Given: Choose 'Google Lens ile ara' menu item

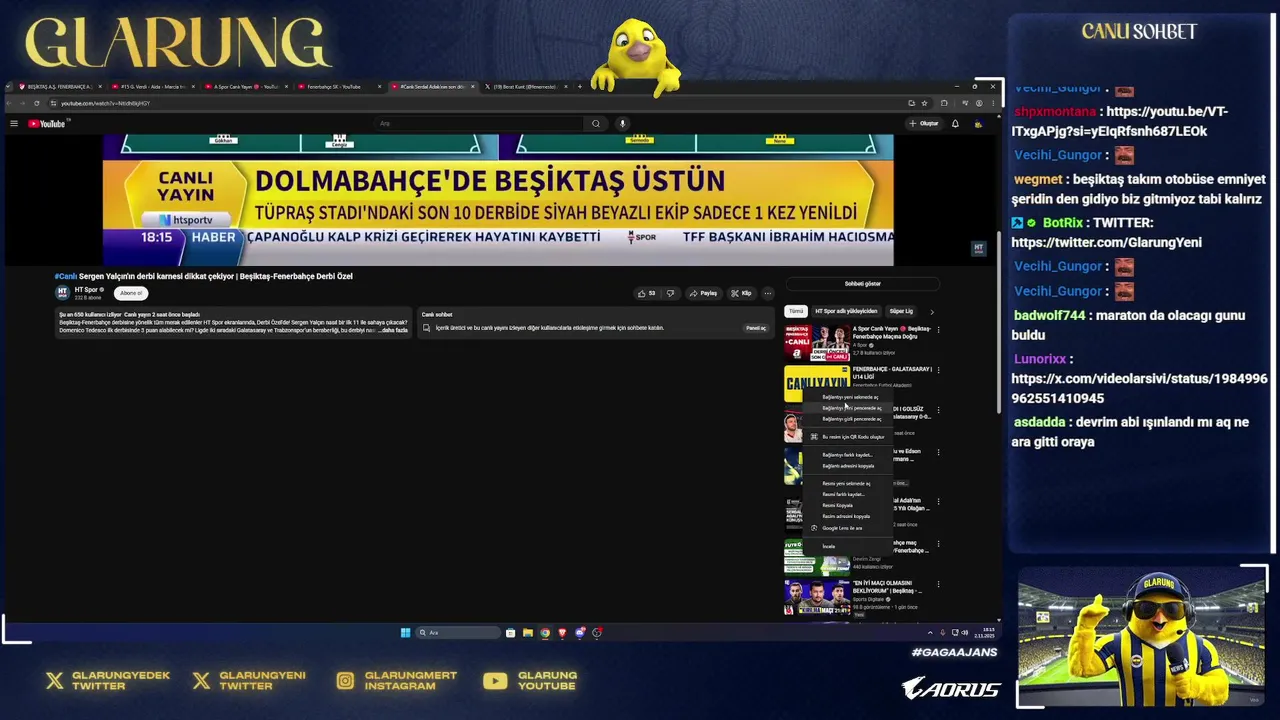Looking at the screenshot, I should (850, 528).
